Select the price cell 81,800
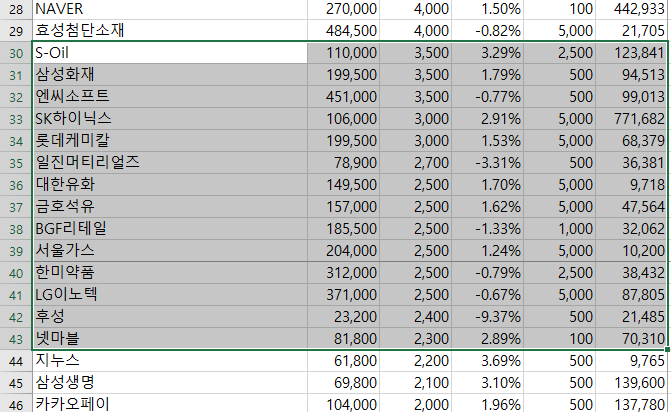This screenshot has height=412, width=671. point(343,339)
